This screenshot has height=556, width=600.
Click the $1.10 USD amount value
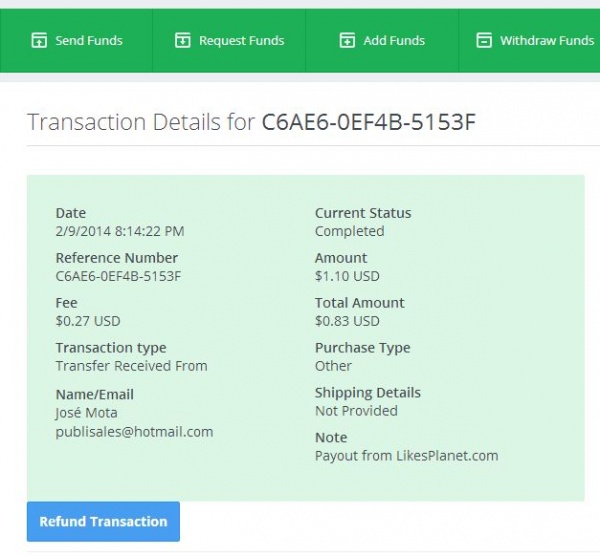[347, 276]
